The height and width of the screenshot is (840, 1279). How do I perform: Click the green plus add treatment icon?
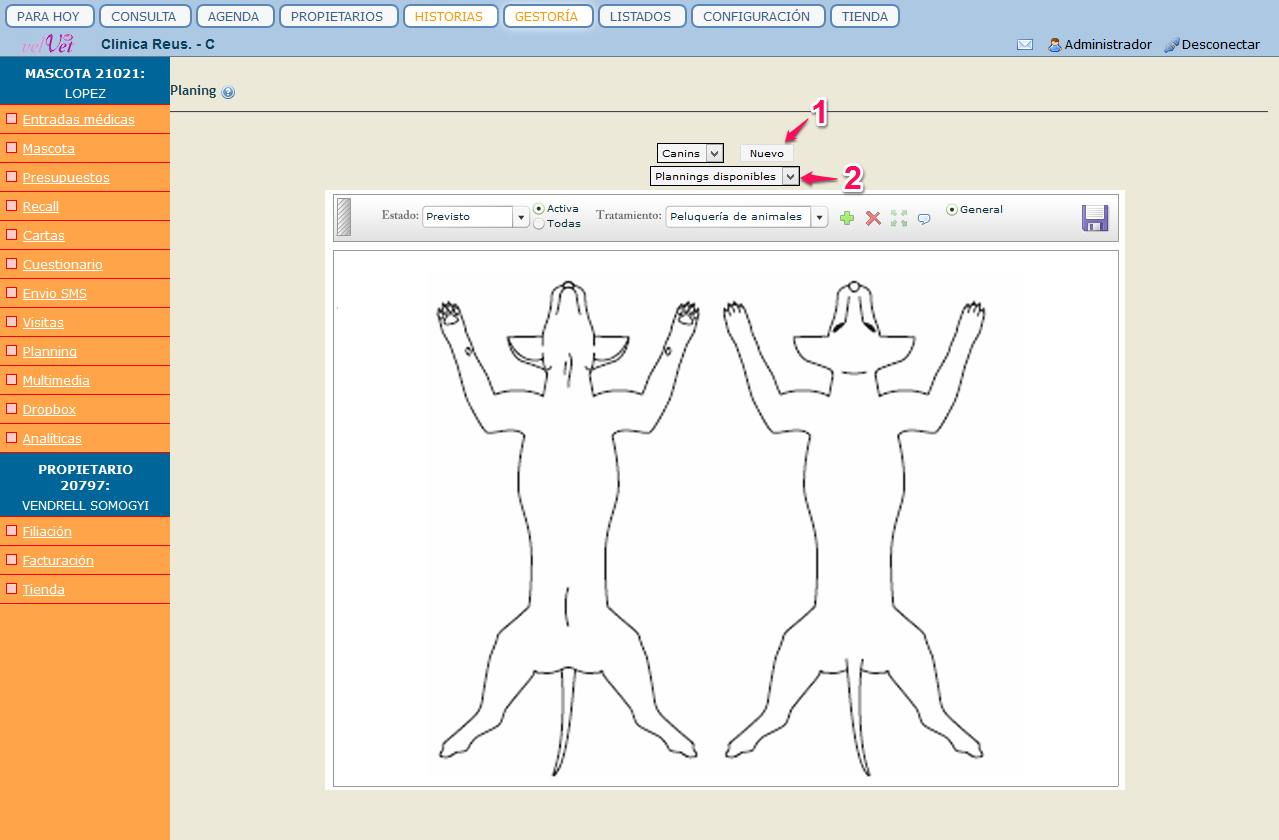tap(847, 218)
